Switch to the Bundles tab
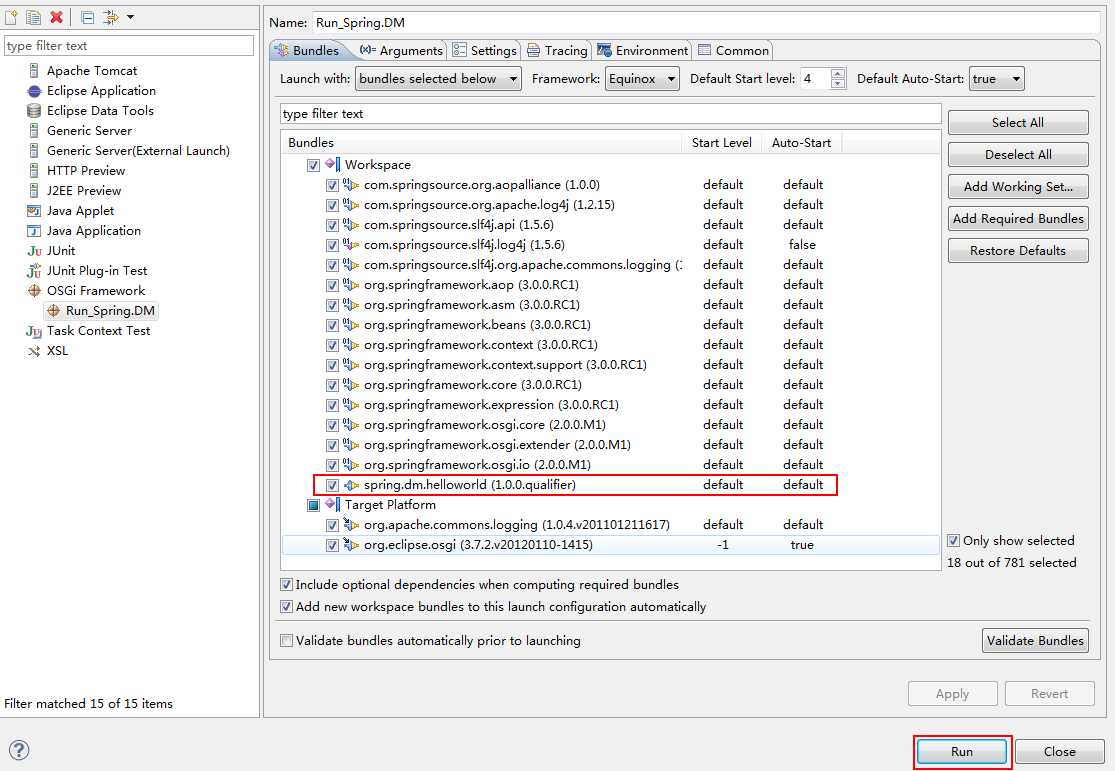The height and width of the screenshot is (771, 1115). (307, 50)
